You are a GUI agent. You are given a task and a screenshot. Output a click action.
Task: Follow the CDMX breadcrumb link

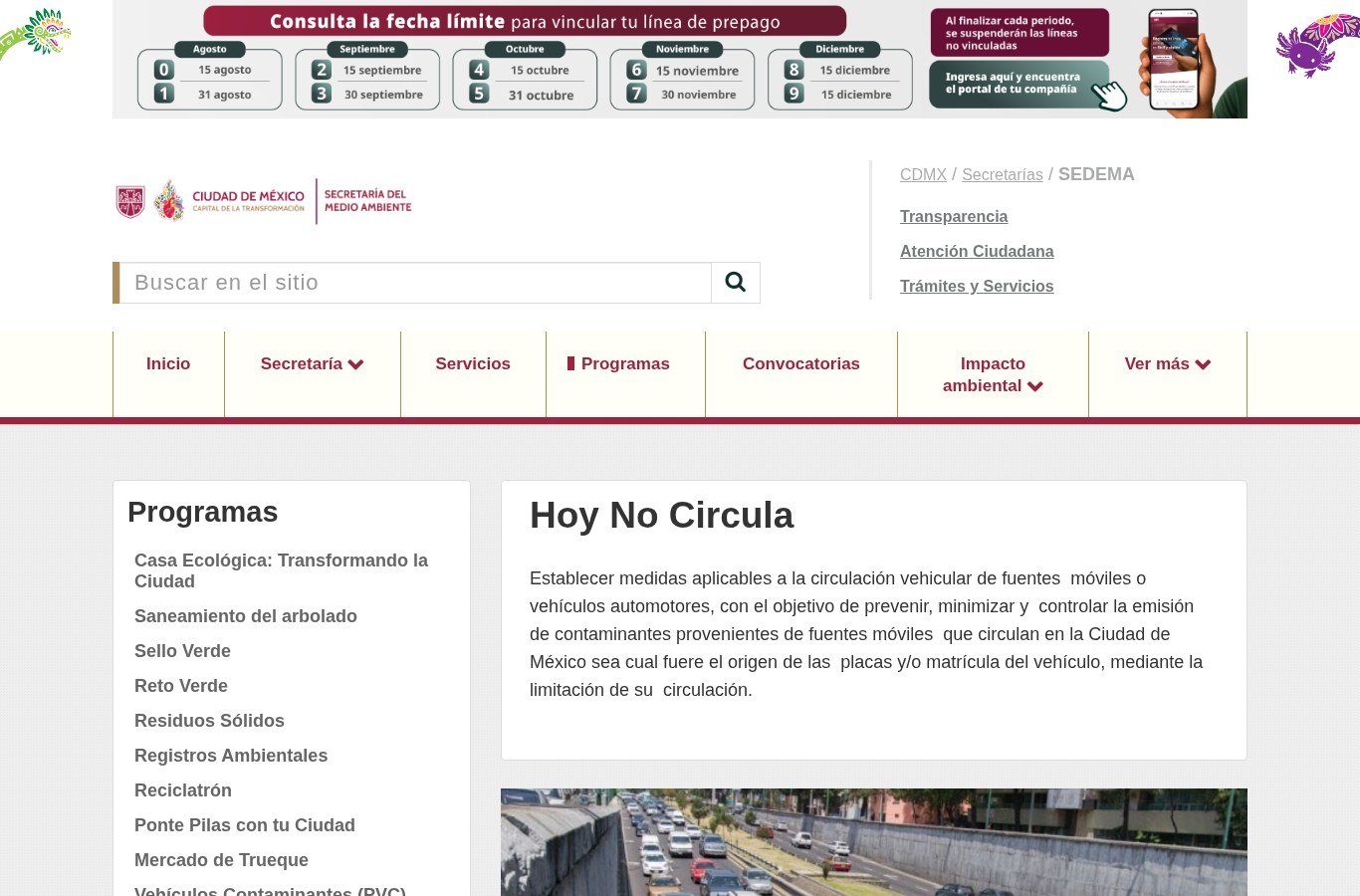(x=923, y=175)
